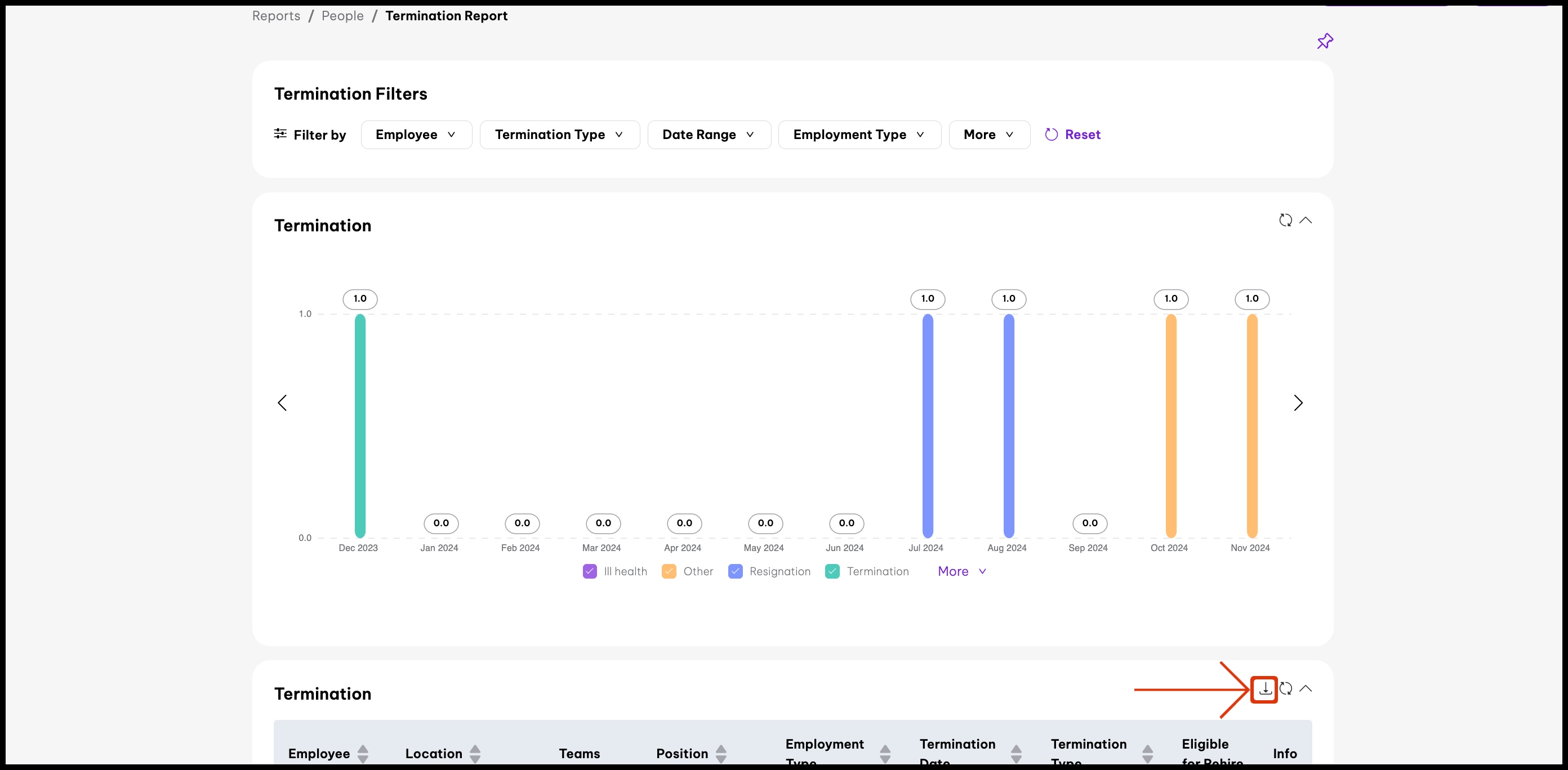Refresh the Termination chart panel
The width and height of the screenshot is (1568, 770).
tap(1285, 220)
